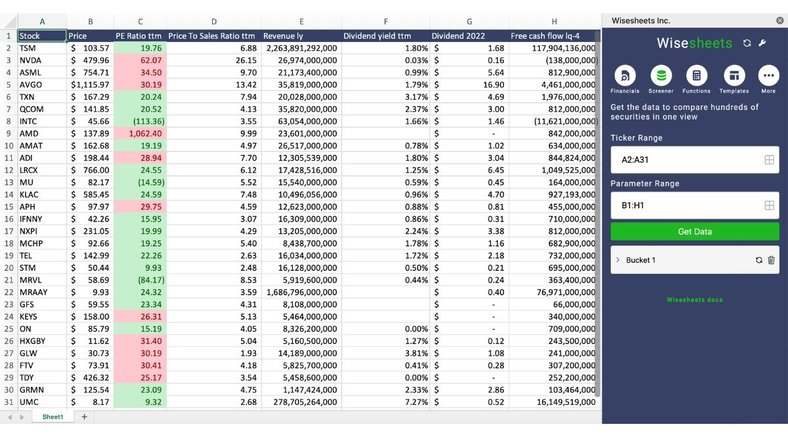
Task: Click the refresh icon beside Wisesheets logo
Action: point(747,43)
